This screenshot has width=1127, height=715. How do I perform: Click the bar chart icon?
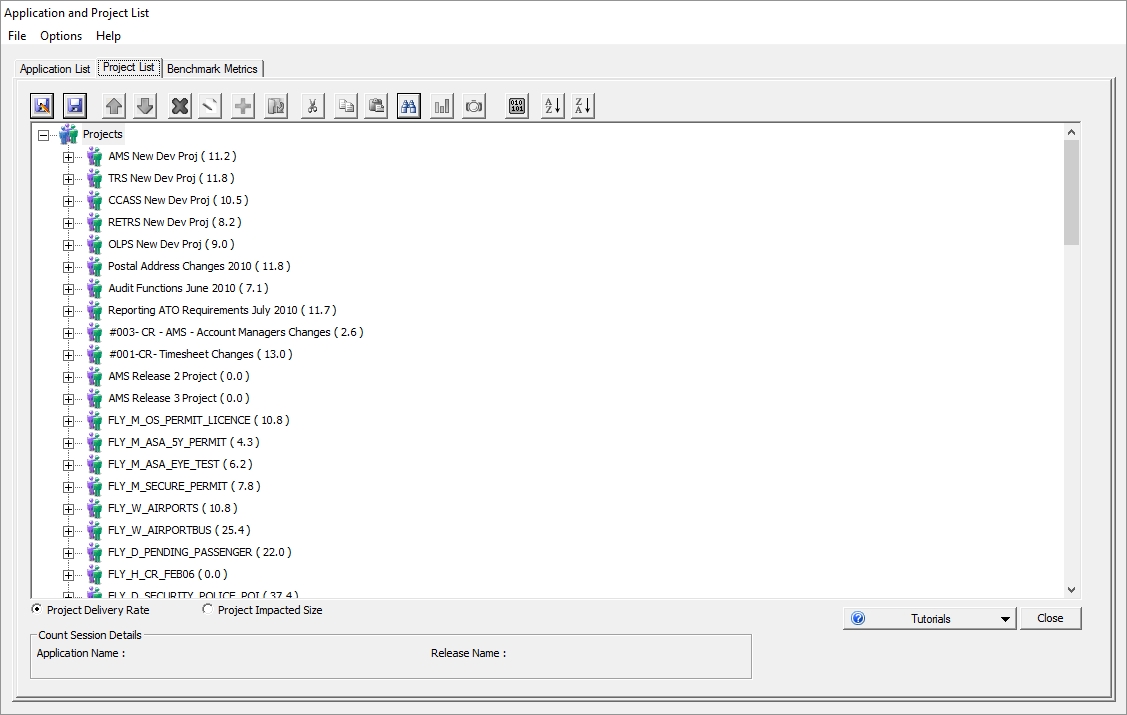click(441, 106)
